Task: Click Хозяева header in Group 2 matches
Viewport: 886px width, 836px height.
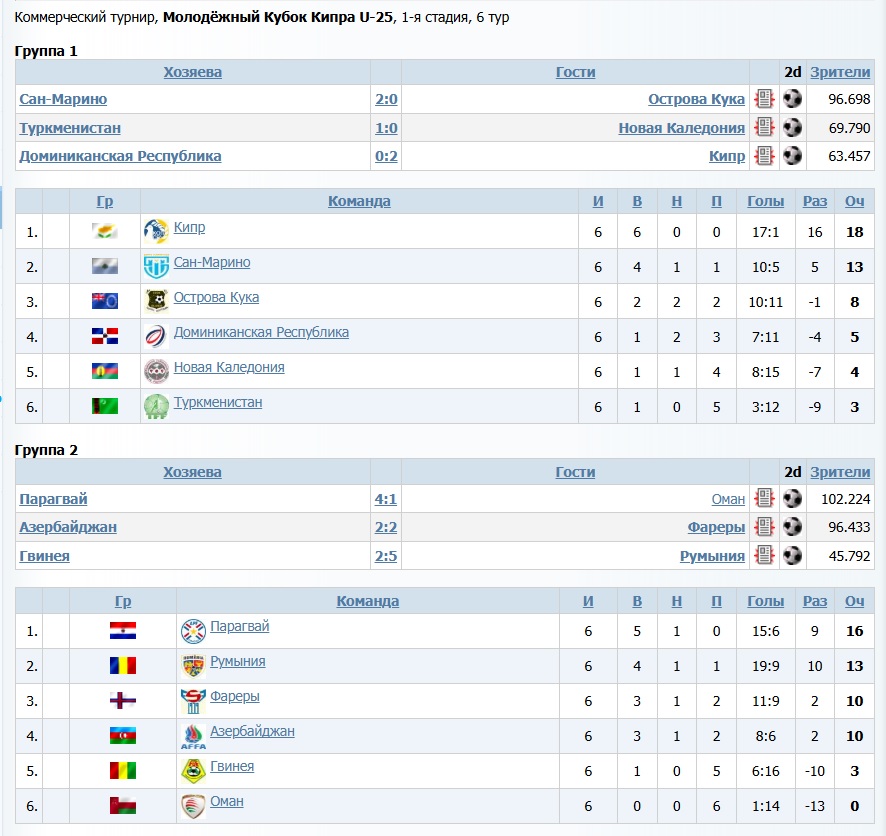Action: pyautogui.click(x=193, y=472)
